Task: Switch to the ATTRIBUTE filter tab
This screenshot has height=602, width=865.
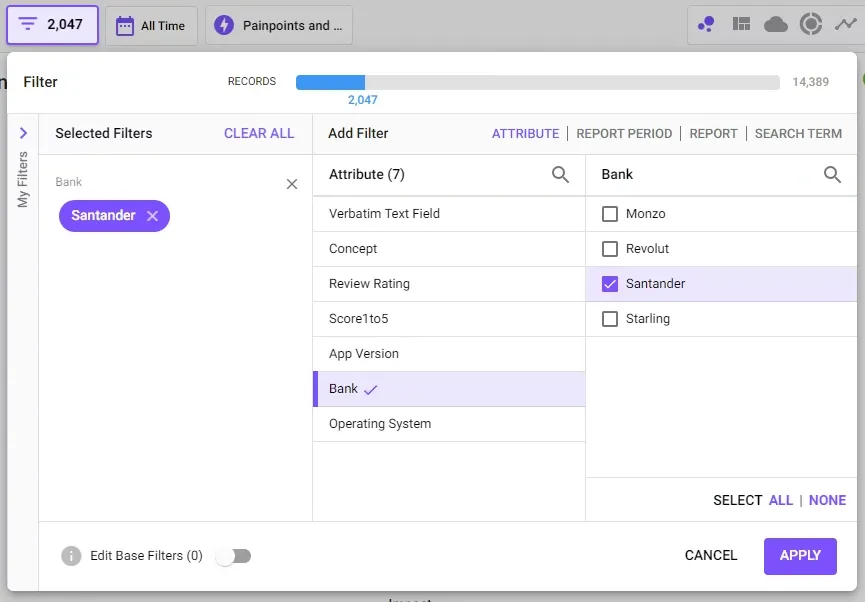Action: coord(525,134)
